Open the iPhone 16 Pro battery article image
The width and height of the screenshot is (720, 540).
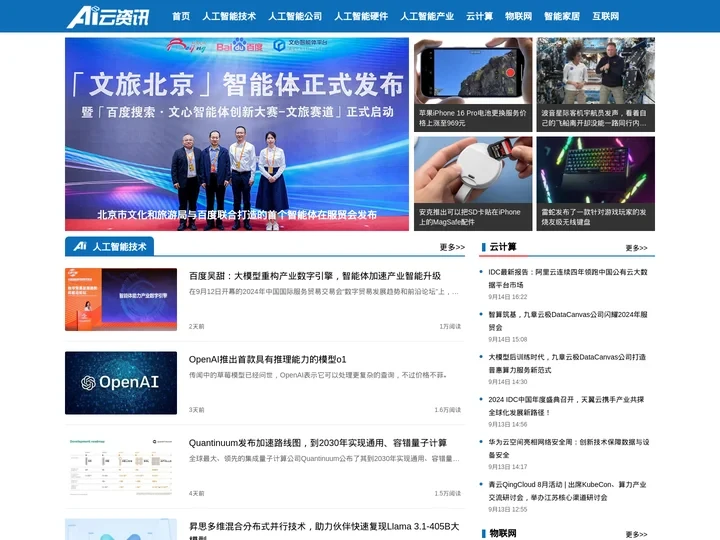[x=473, y=71]
